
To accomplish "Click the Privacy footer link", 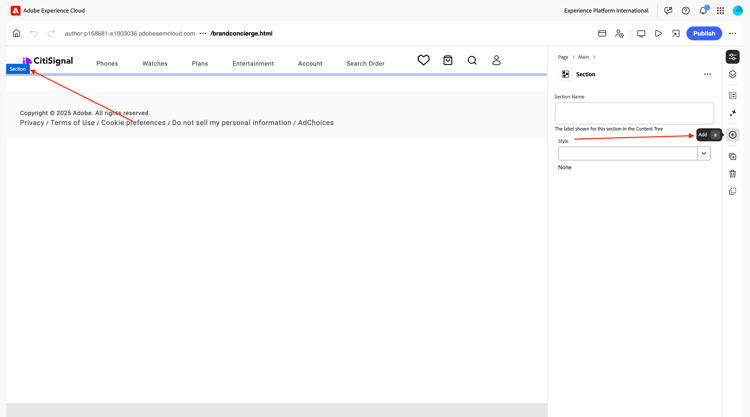I will (x=32, y=123).
